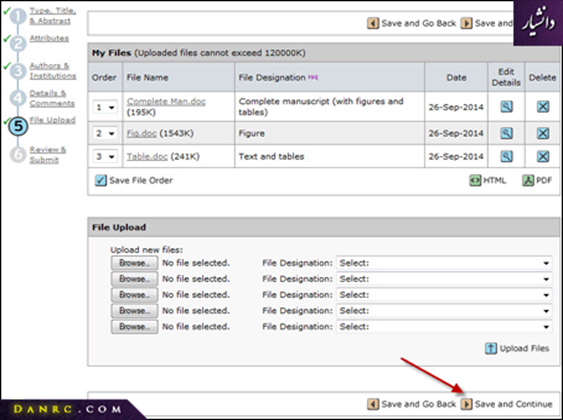Click top Save and Go Back arrow

coord(373,23)
